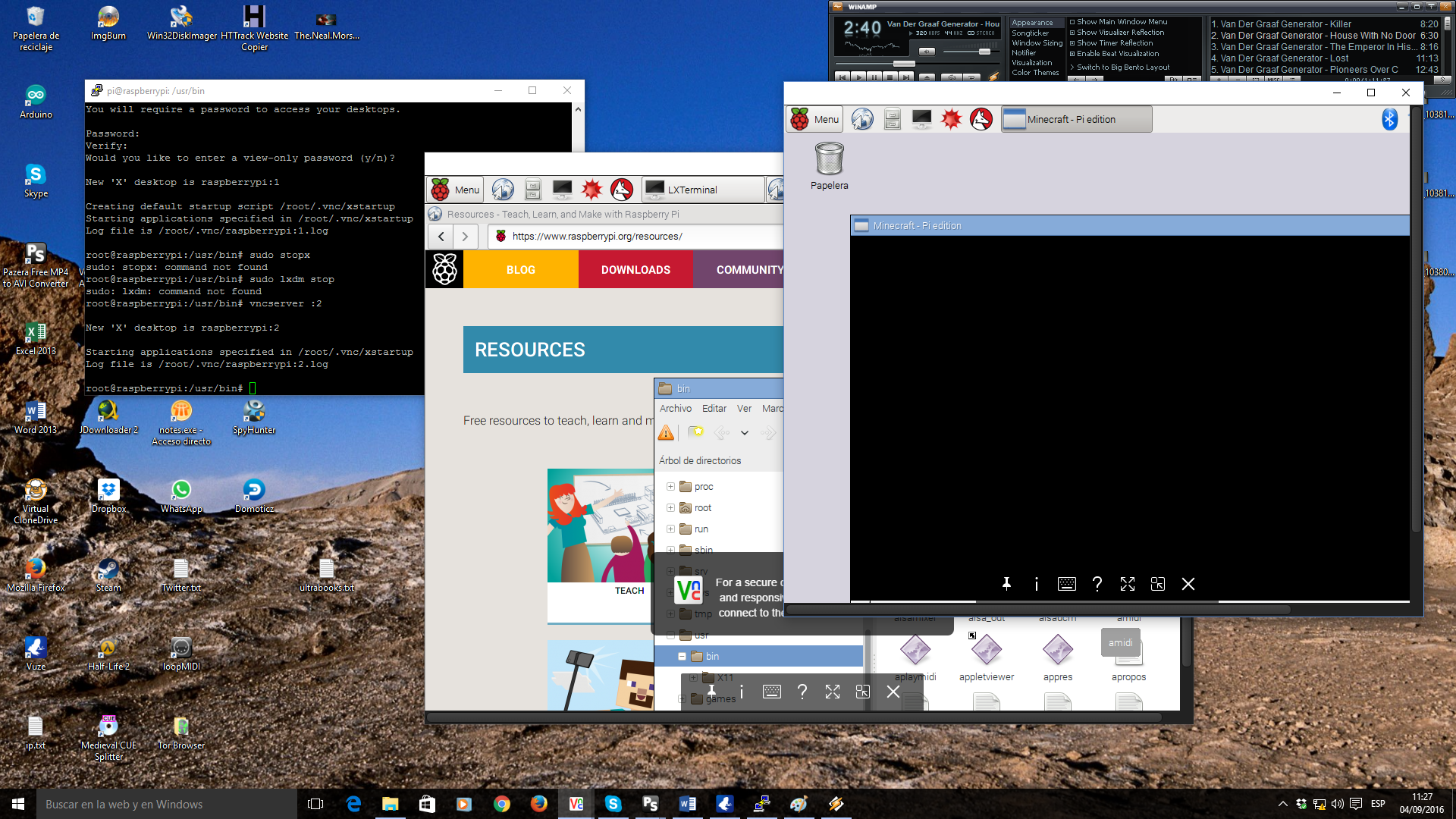Image resolution: width=1456 pixels, height=819 pixels.
Task: Expand the root folder in directory tree
Action: tap(670, 508)
